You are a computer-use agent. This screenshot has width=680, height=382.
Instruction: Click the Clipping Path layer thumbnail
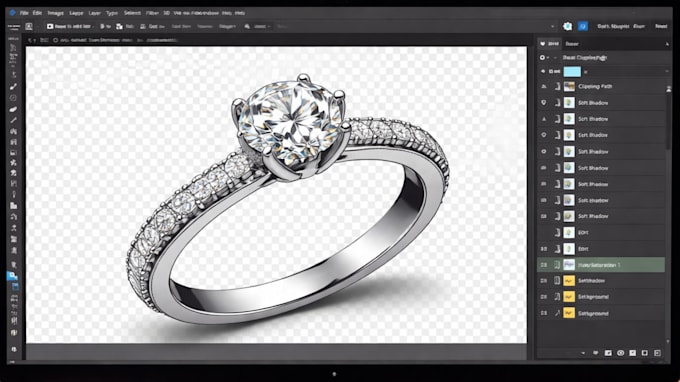pyautogui.click(x=569, y=86)
